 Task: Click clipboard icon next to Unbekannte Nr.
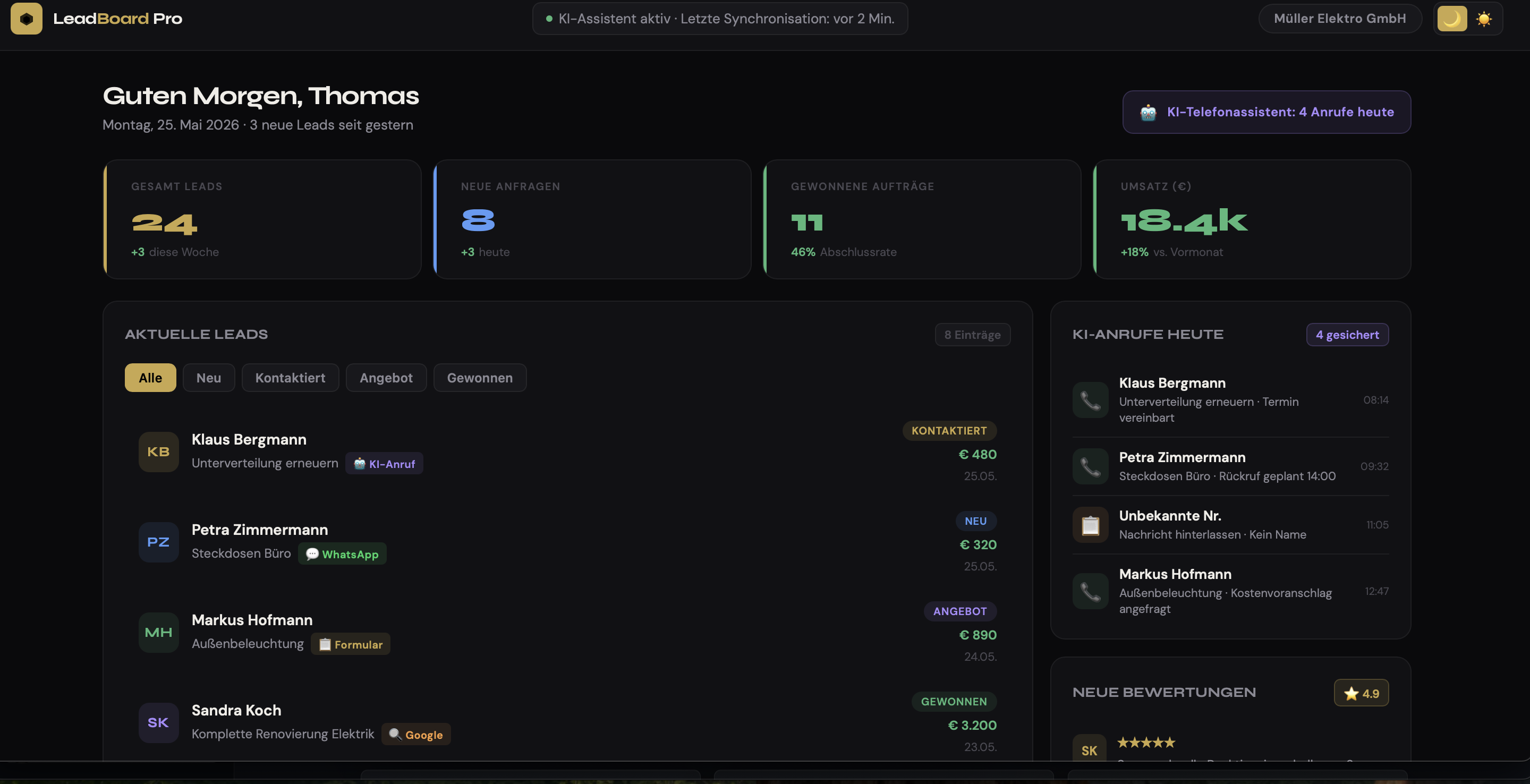pos(1091,525)
